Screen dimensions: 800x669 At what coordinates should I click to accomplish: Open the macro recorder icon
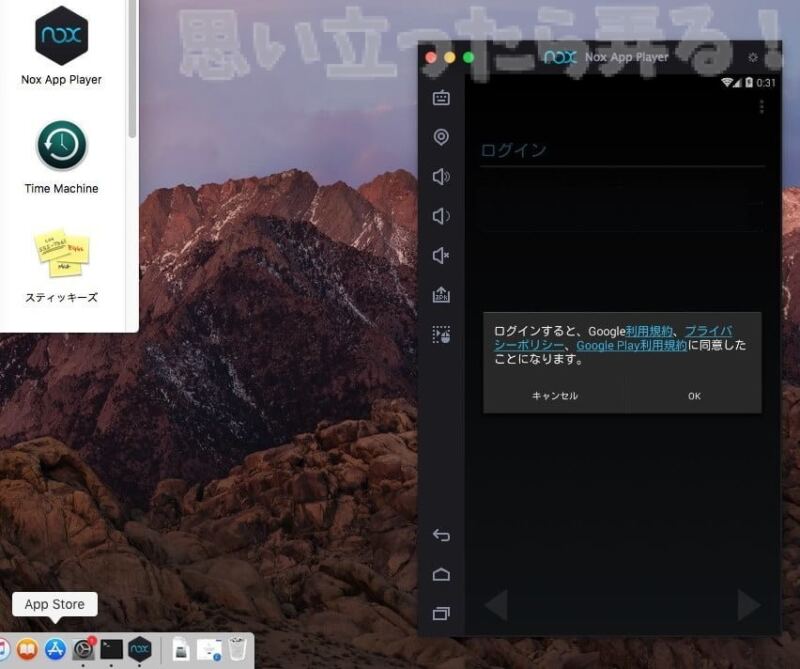pyautogui.click(x=441, y=334)
